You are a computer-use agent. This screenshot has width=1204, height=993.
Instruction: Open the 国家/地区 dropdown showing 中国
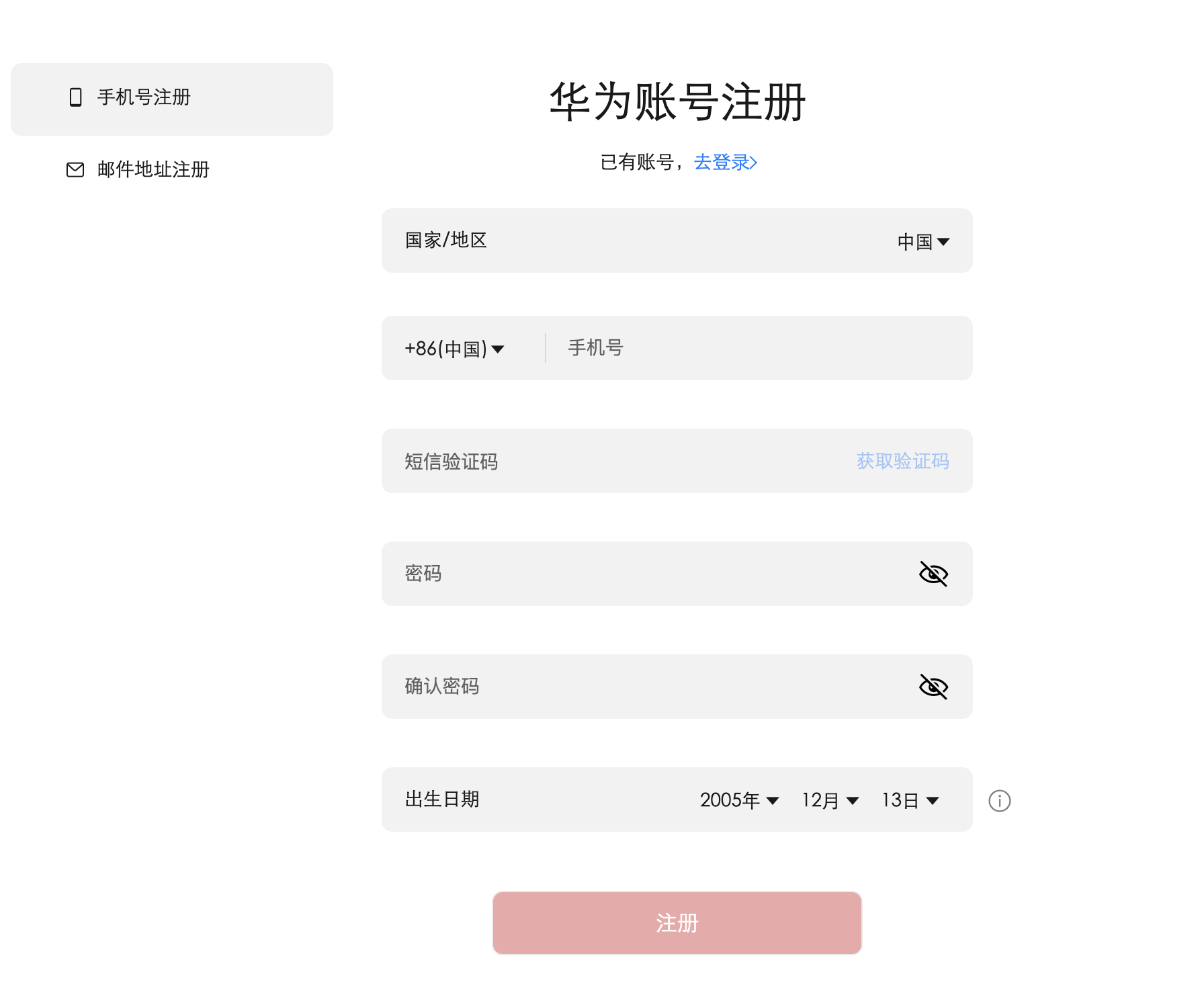(923, 241)
